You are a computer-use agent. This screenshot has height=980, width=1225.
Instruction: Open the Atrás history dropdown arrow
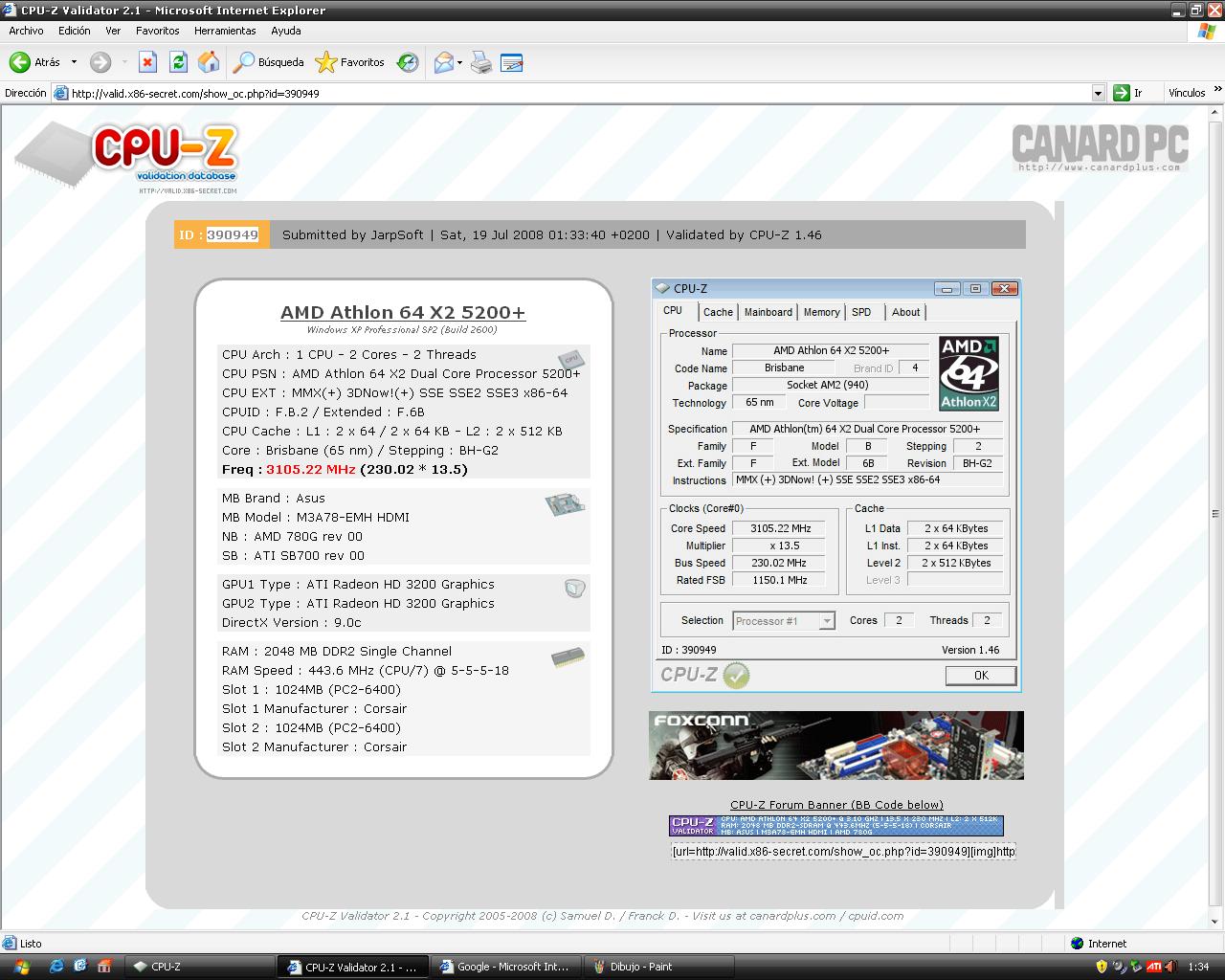[x=74, y=62]
